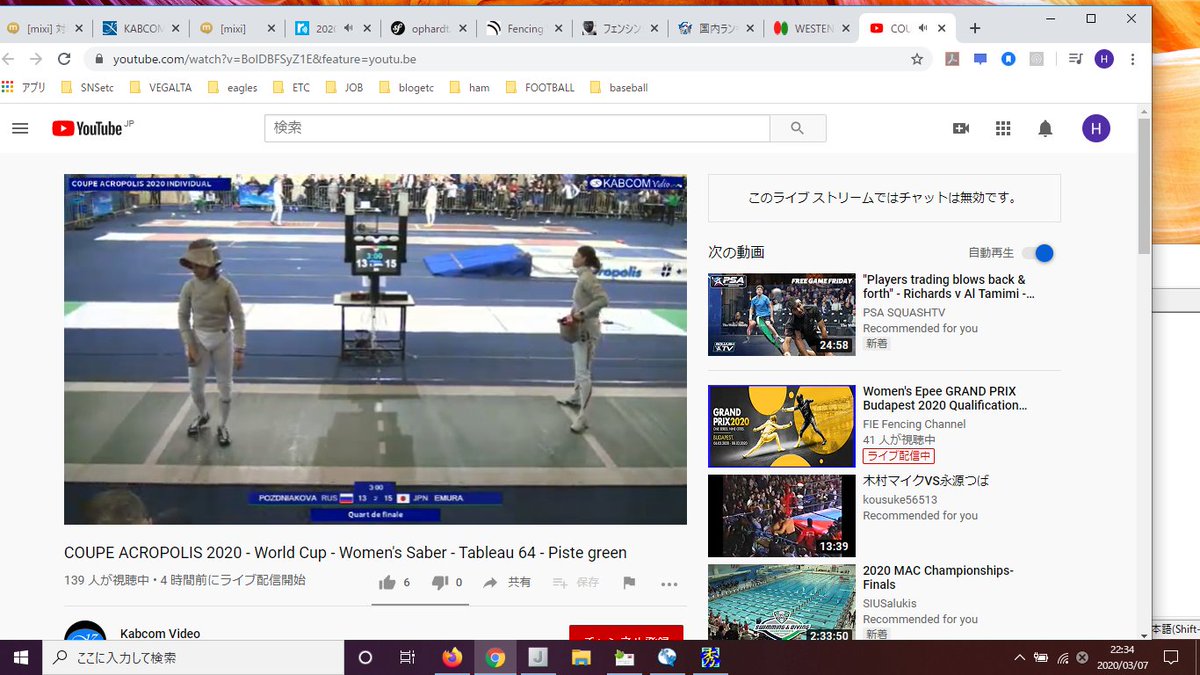Report the video with flag icon
Image resolution: width=1200 pixels, height=675 pixels.
pos(629,582)
